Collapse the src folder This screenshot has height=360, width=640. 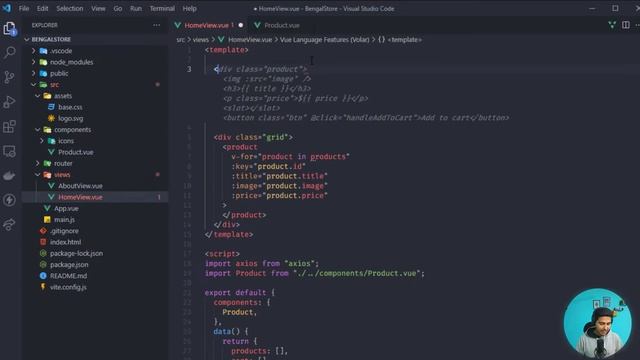[x=54, y=84]
